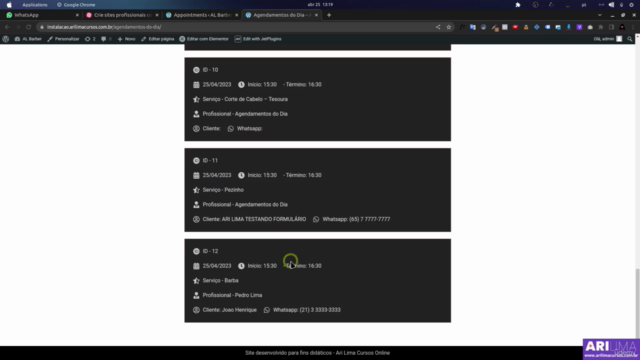Click the admin bar search magnifier
The height and width of the screenshot is (360, 640).
pyautogui.click(x=630, y=39)
